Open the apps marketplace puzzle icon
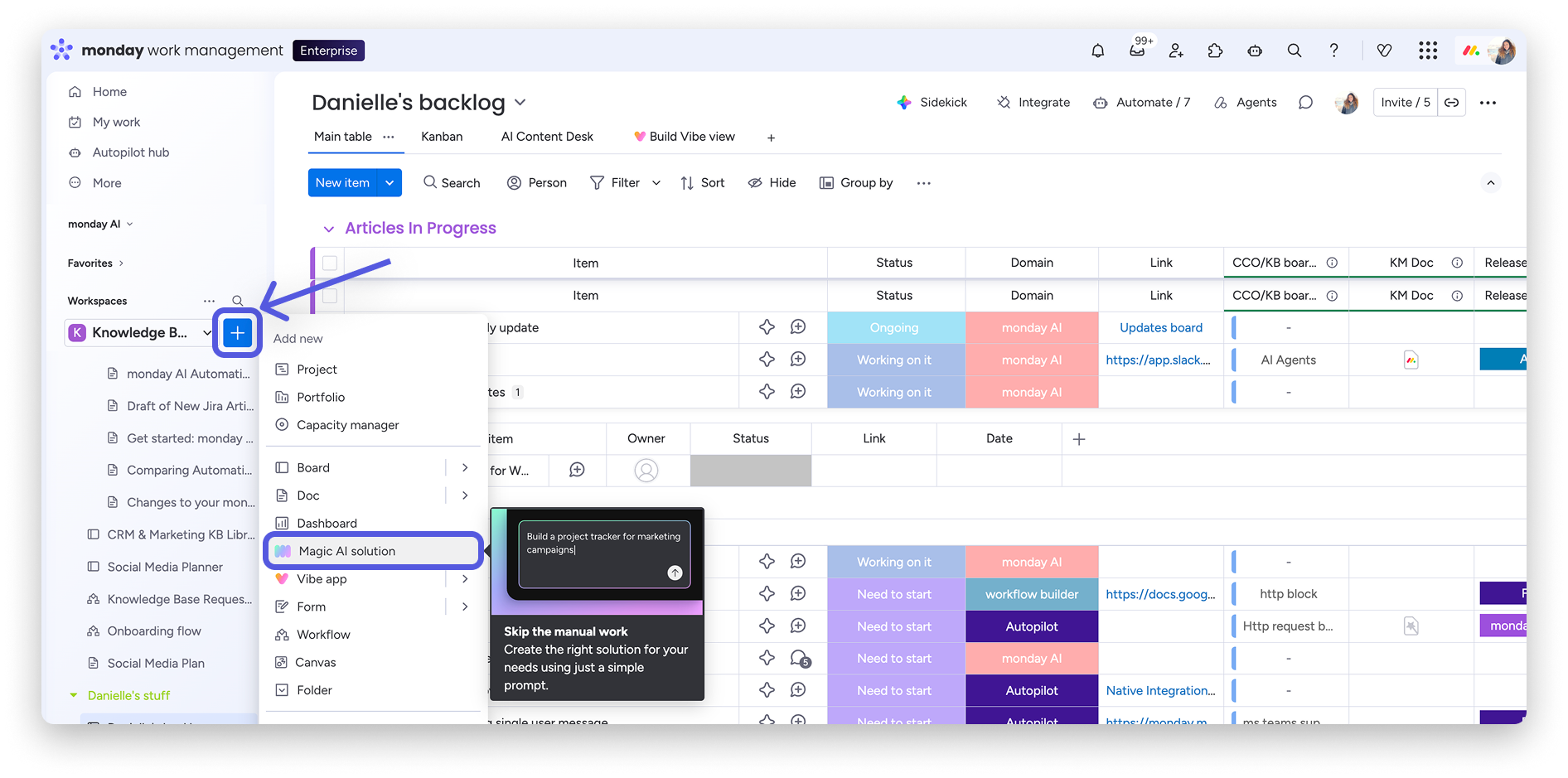 click(1215, 51)
